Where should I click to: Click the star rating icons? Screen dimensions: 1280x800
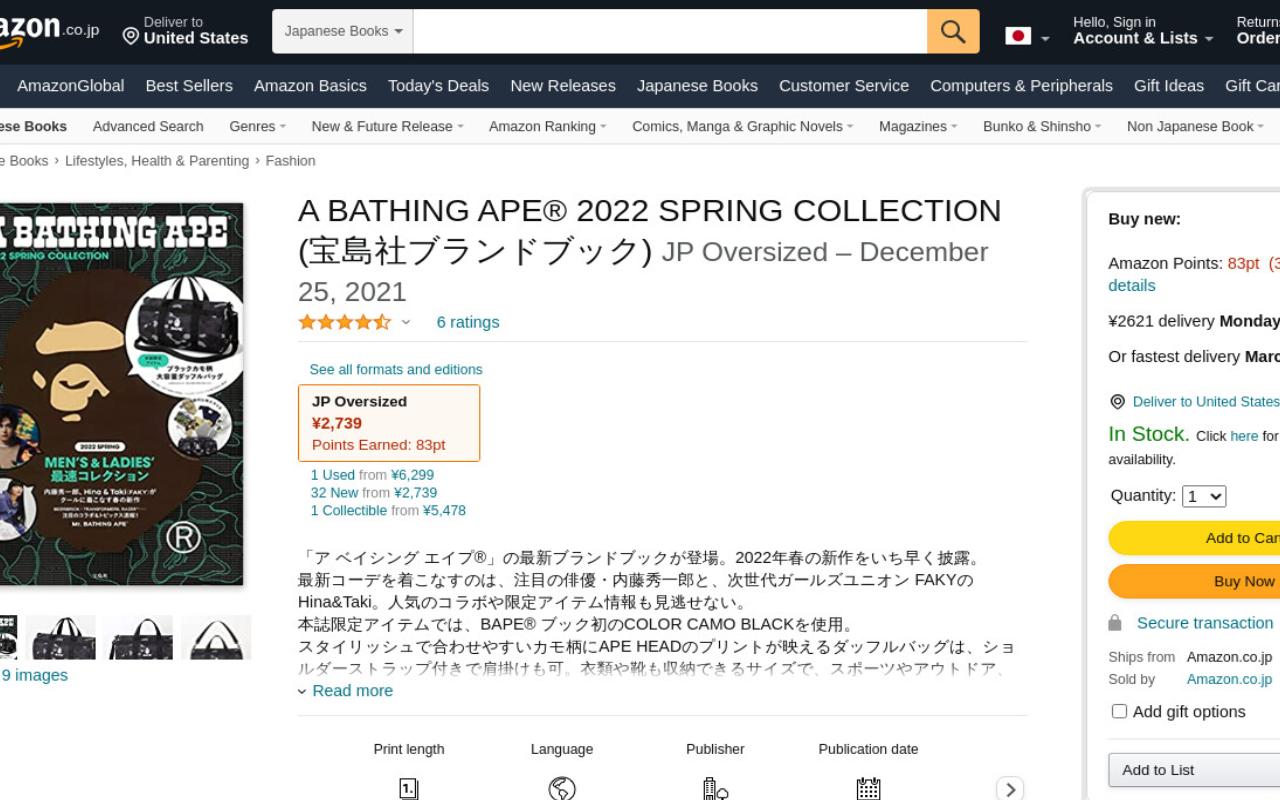tap(344, 322)
